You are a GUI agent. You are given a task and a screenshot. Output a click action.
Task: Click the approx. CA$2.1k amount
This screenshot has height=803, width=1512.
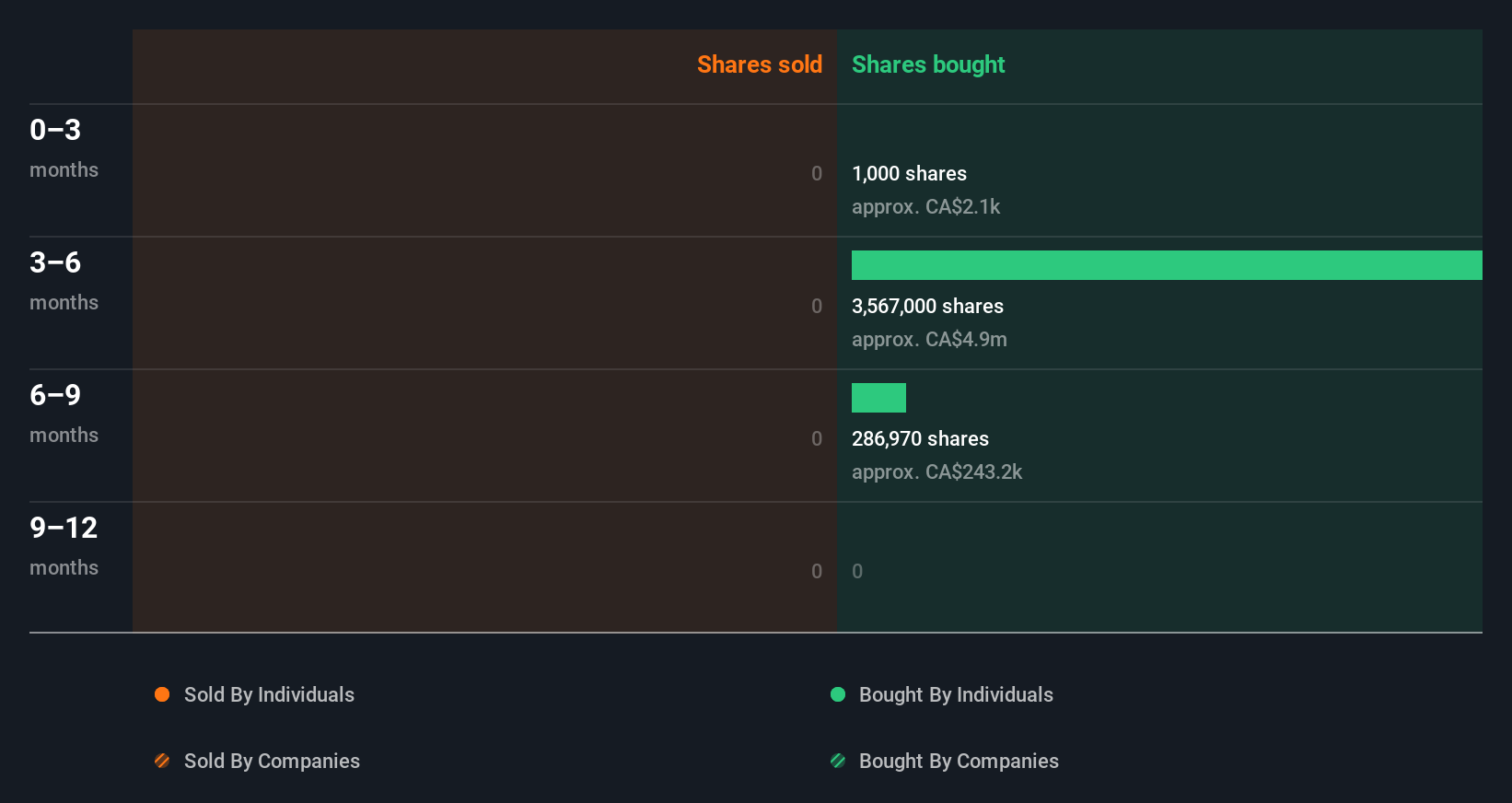[925, 206]
